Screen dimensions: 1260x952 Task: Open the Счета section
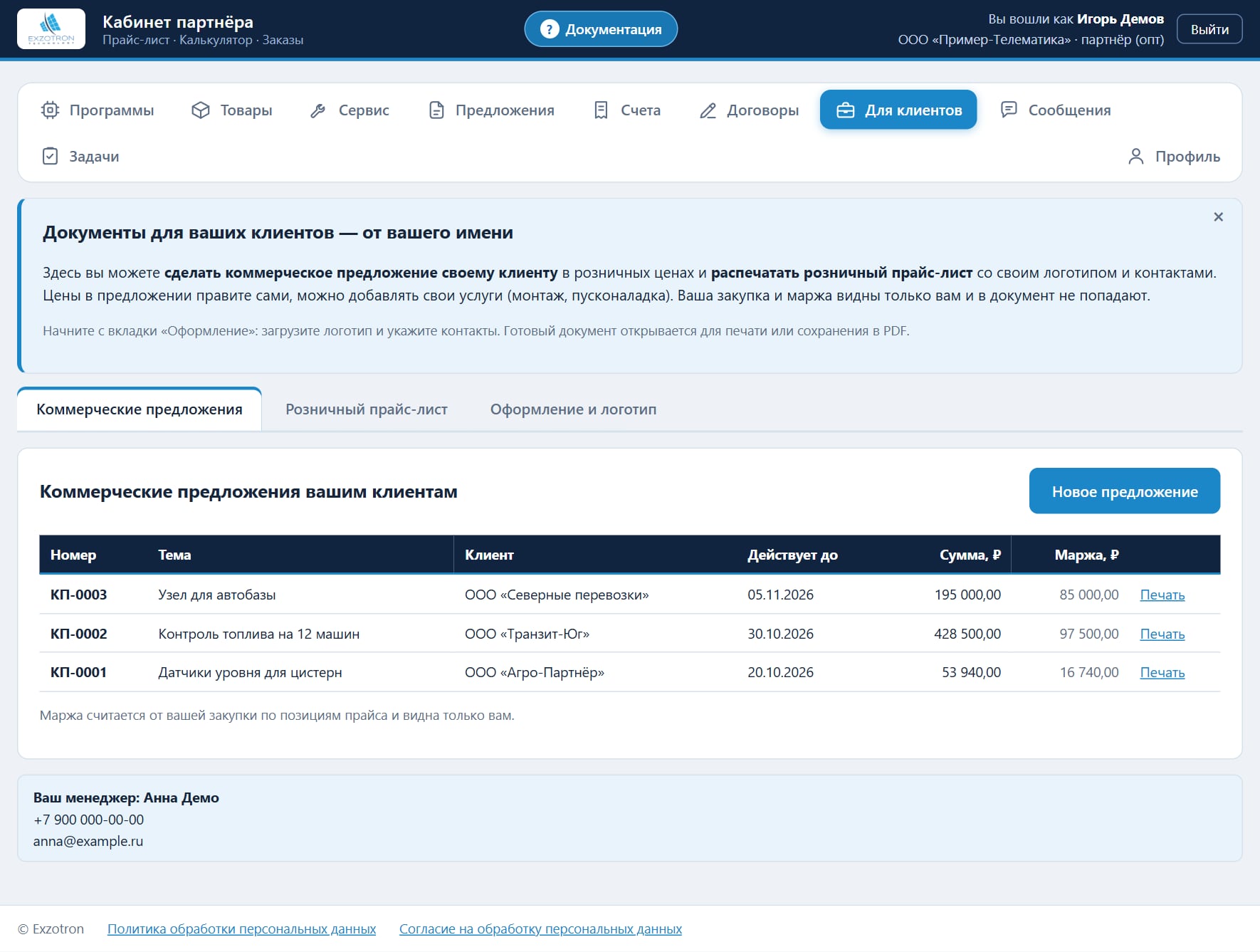pos(627,110)
